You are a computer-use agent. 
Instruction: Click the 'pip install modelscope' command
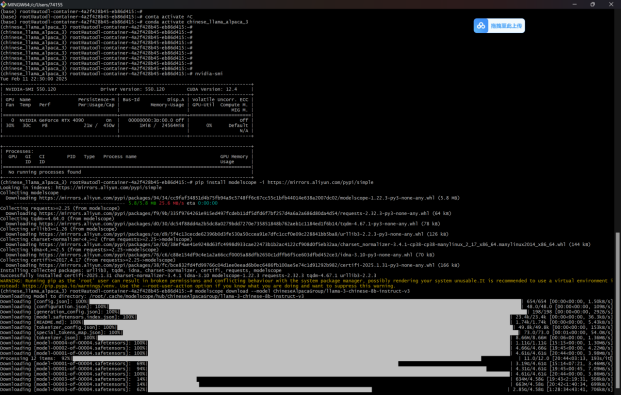pyautogui.click(x=284, y=182)
